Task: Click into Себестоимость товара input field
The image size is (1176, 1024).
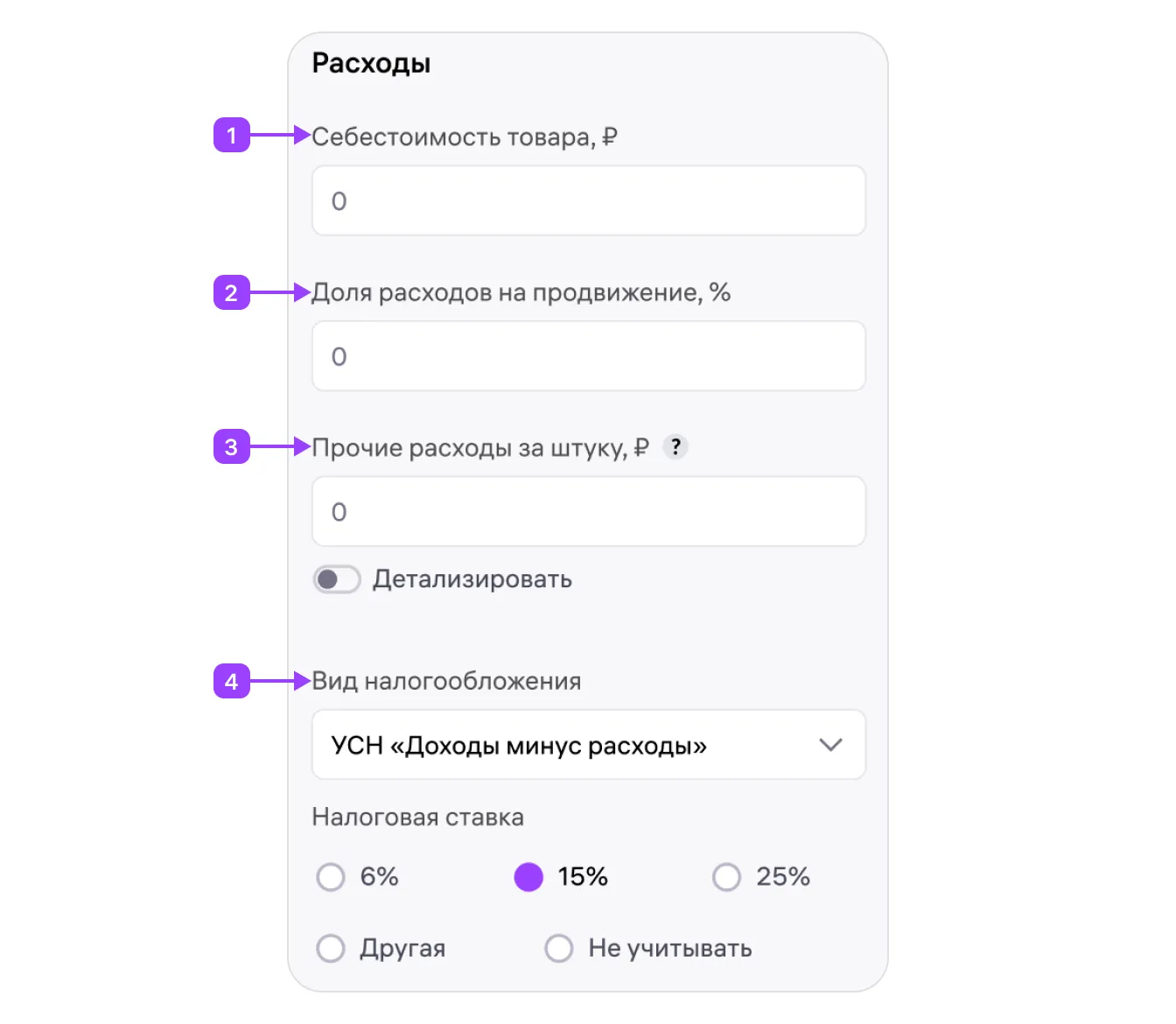Action: pos(588,200)
